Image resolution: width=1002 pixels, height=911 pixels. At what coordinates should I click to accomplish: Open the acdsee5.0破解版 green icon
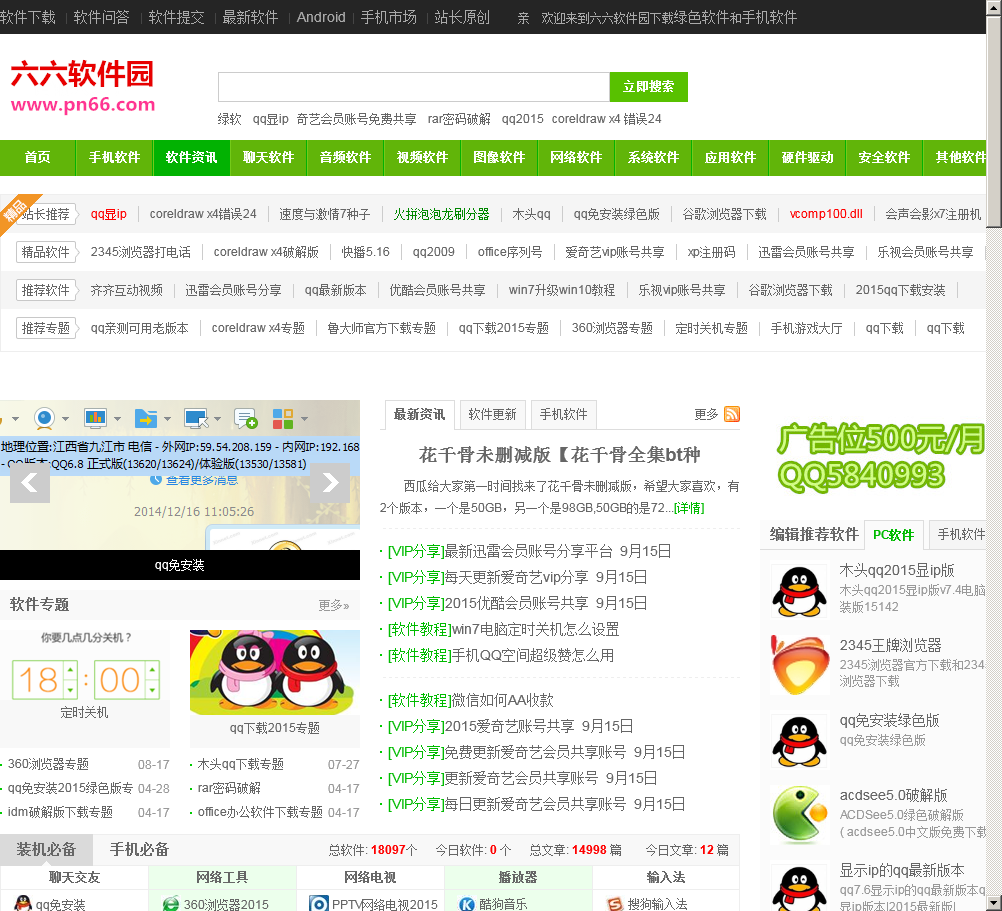click(x=799, y=816)
